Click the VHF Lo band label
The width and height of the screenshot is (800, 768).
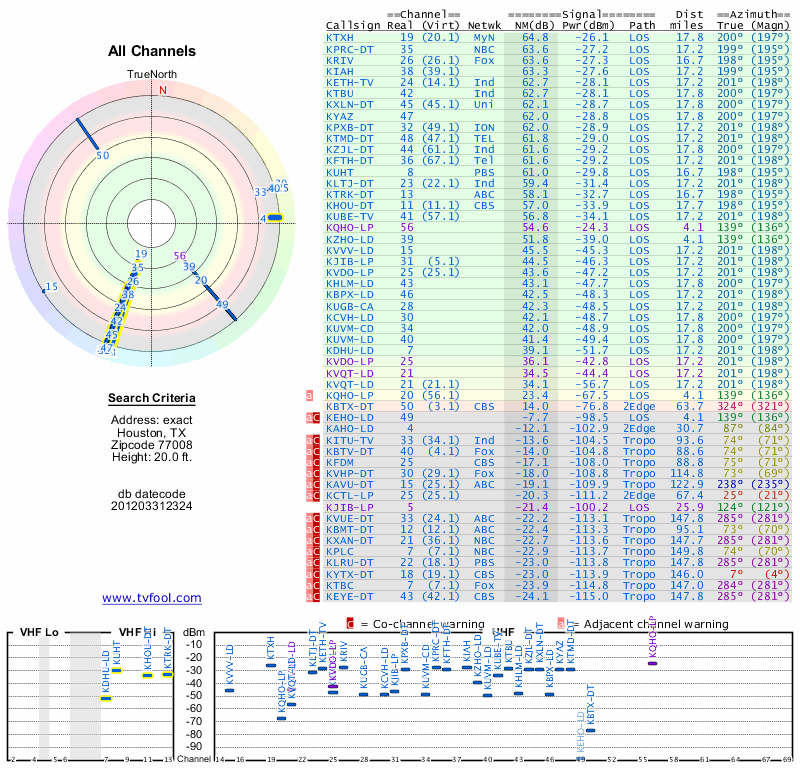coord(39,632)
